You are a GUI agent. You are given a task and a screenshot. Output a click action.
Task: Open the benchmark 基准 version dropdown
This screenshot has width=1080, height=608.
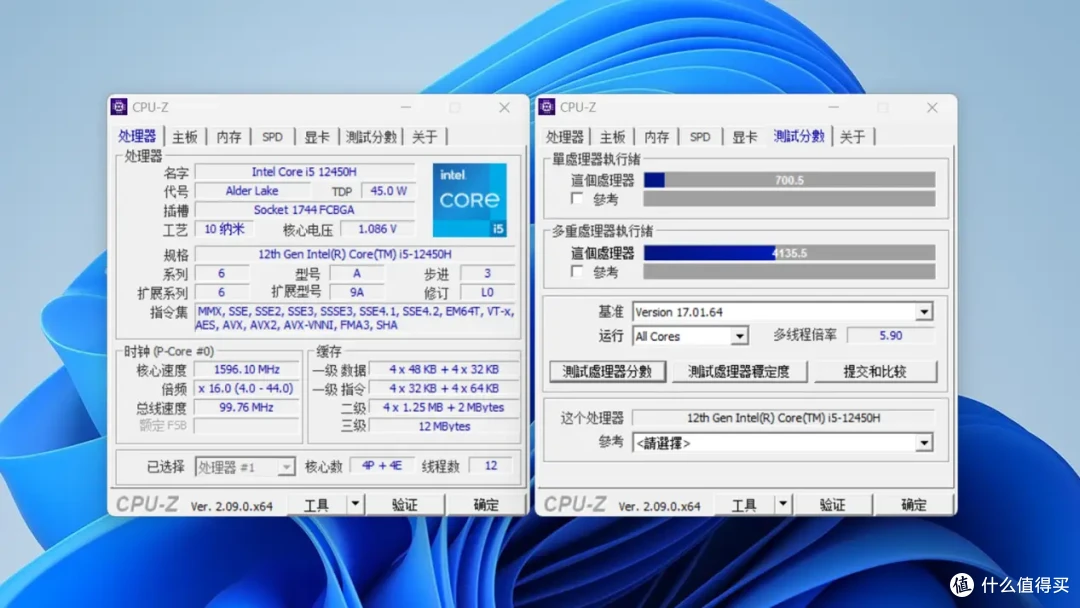click(x=925, y=311)
